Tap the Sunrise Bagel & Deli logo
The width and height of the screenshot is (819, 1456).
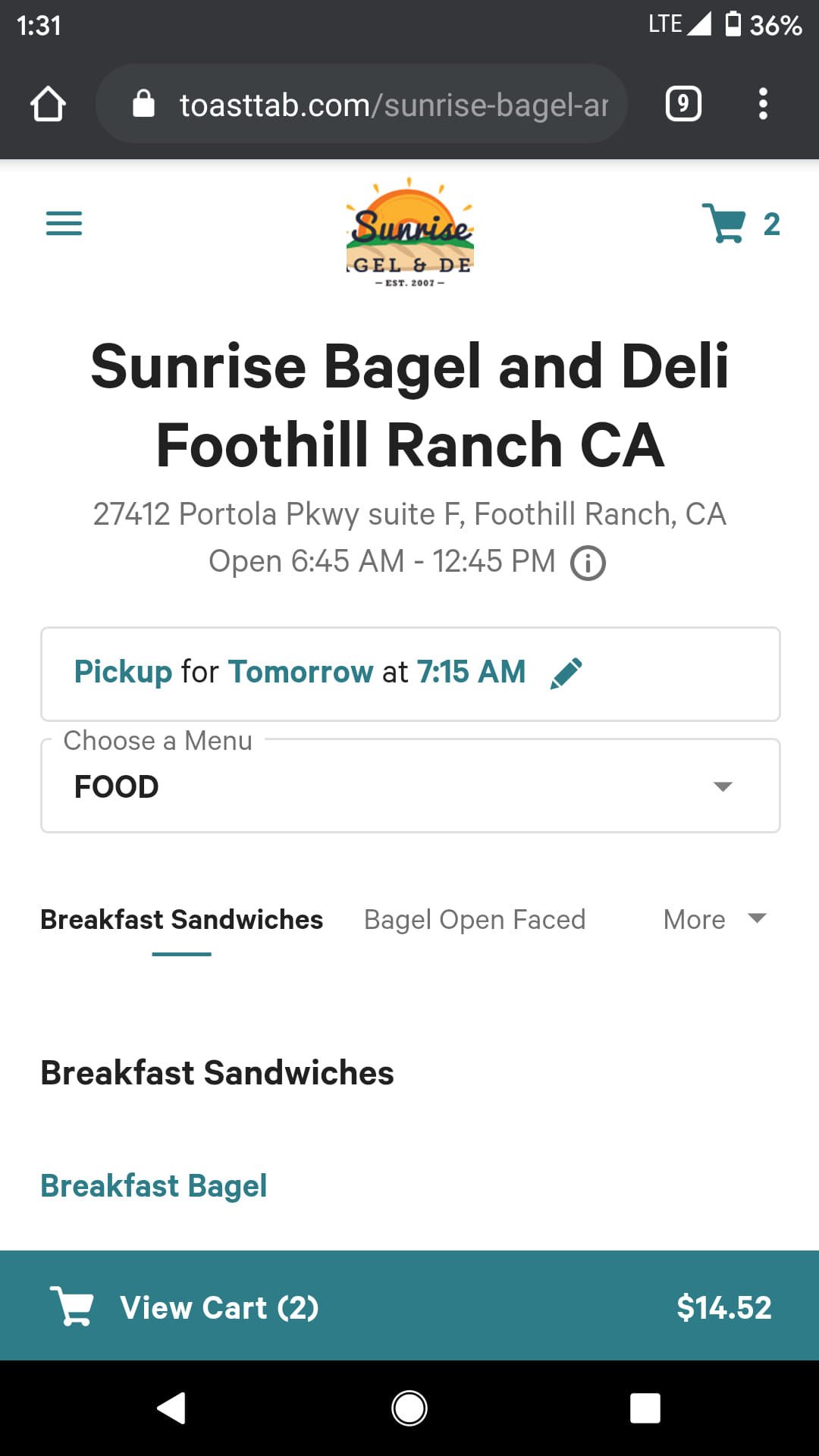(x=409, y=233)
